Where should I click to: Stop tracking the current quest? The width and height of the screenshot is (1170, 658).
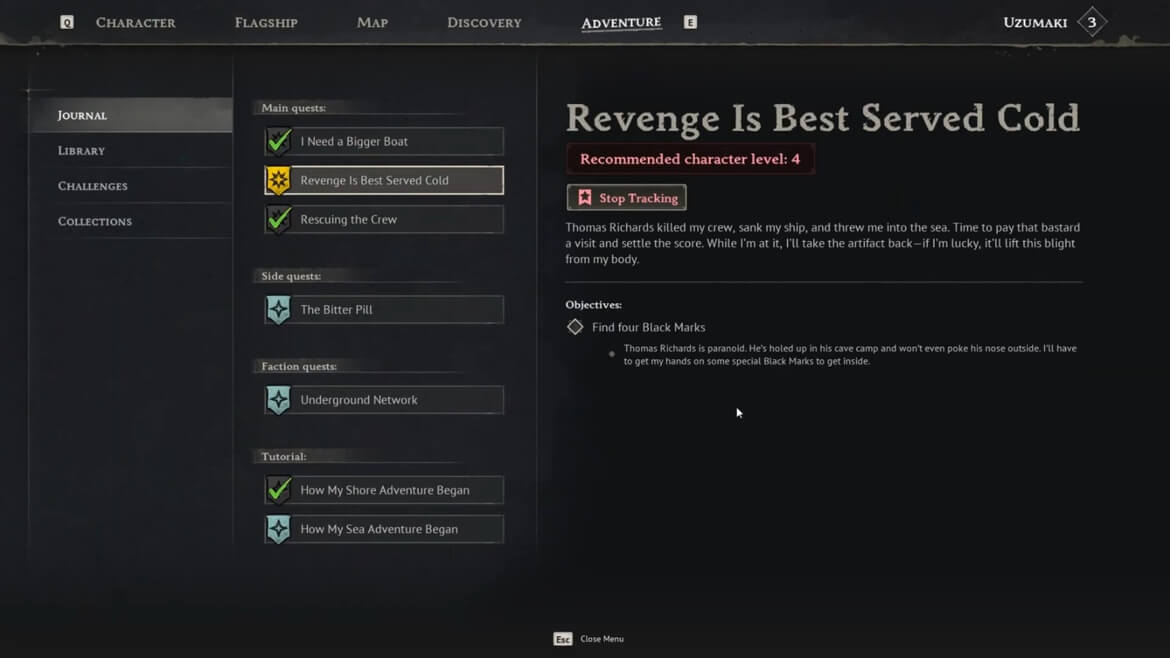627,198
